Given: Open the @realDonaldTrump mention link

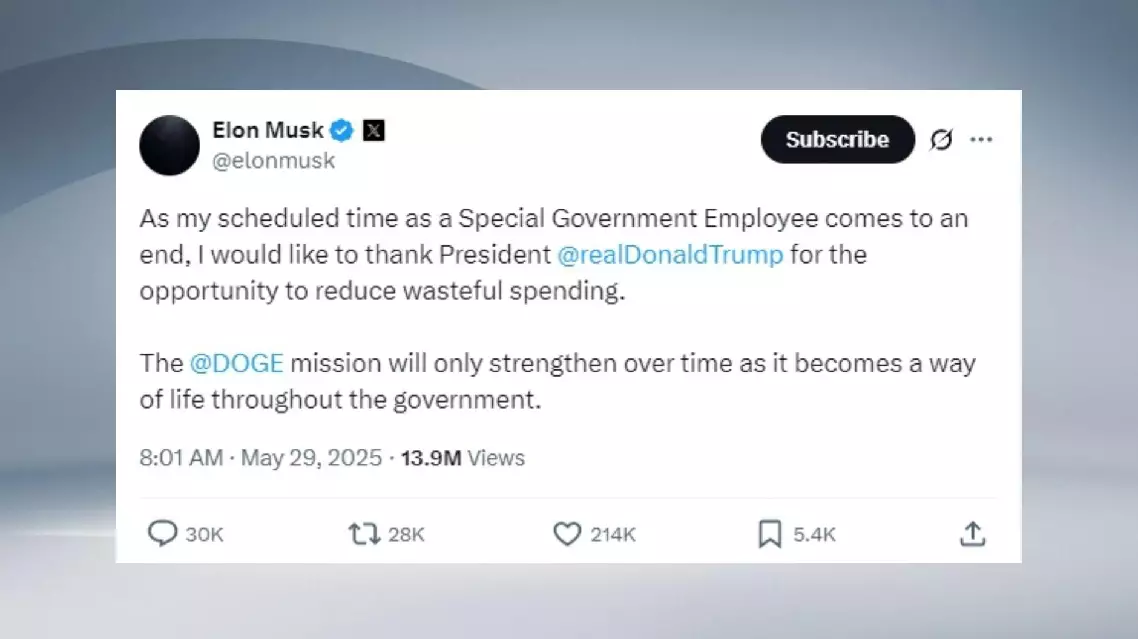Looking at the screenshot, I should [x=670, y=255].
